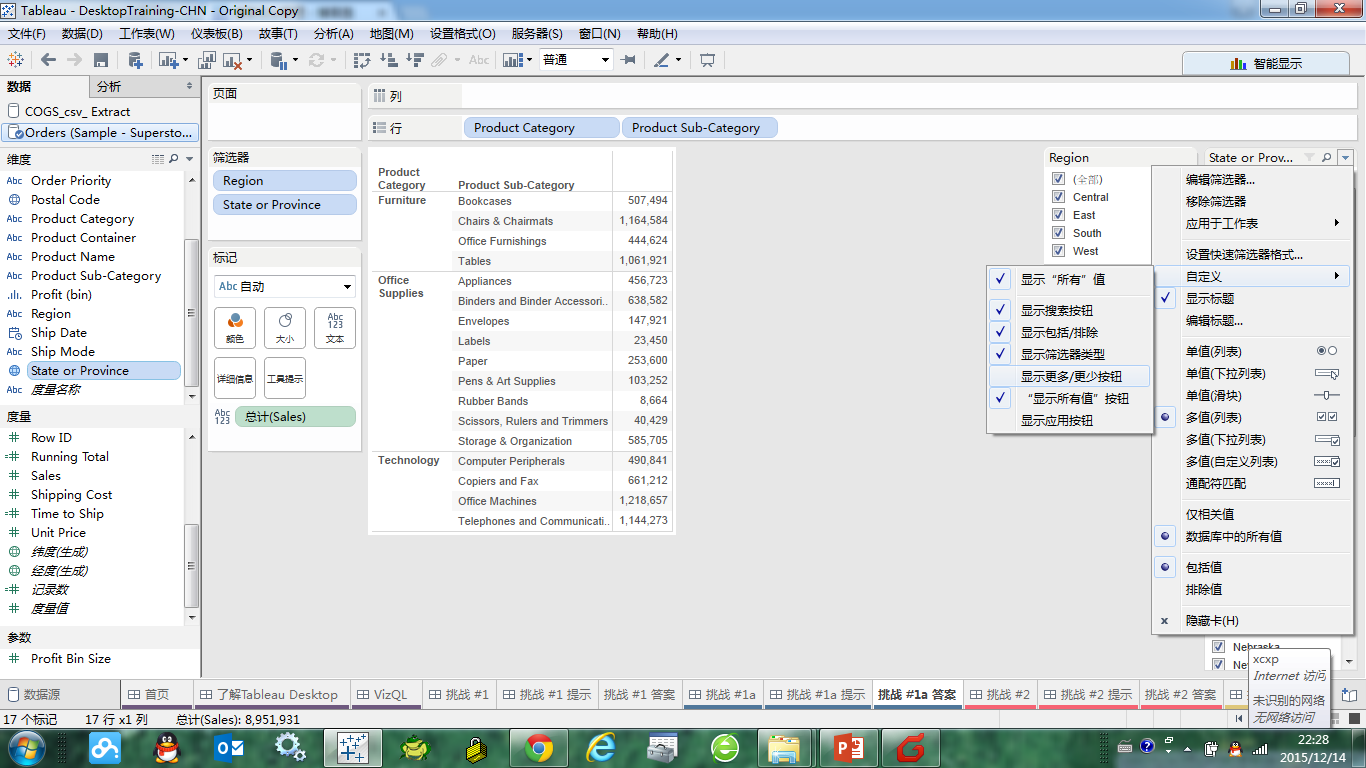Click the pause auto updates icon
The height and width of the screenshot is (768, 1366).
pyautogui.click(x=279, y=60)
